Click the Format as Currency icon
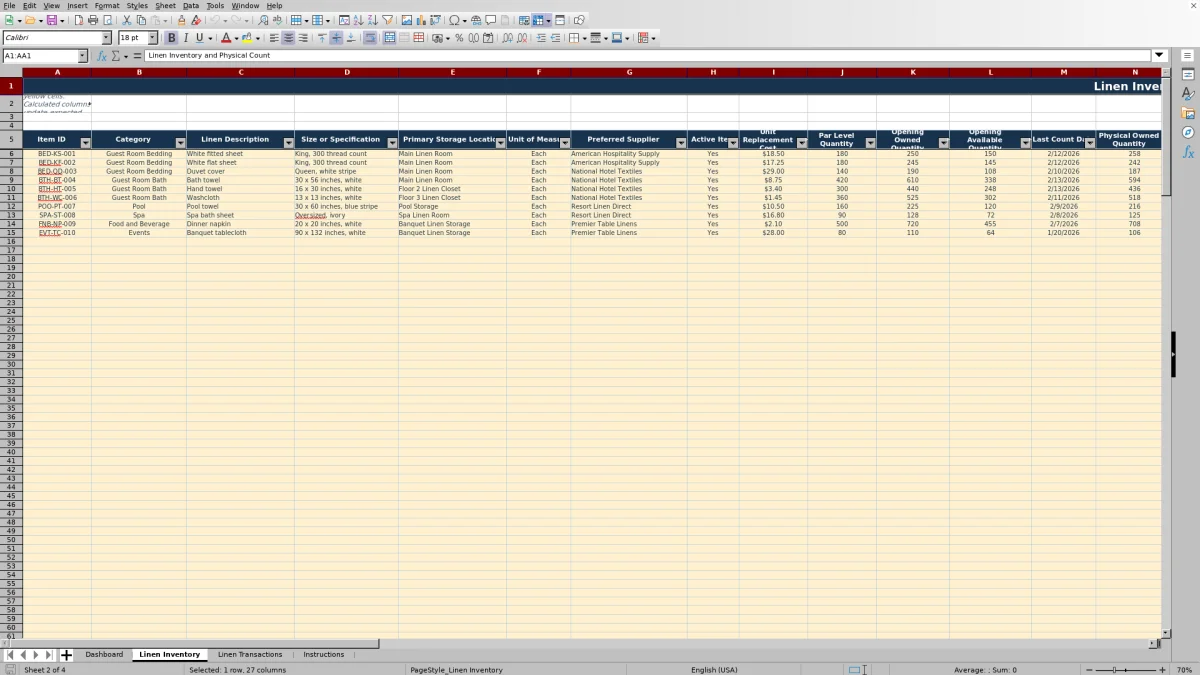Viewport: 1200px width, 675px height. tap(438, 38)
